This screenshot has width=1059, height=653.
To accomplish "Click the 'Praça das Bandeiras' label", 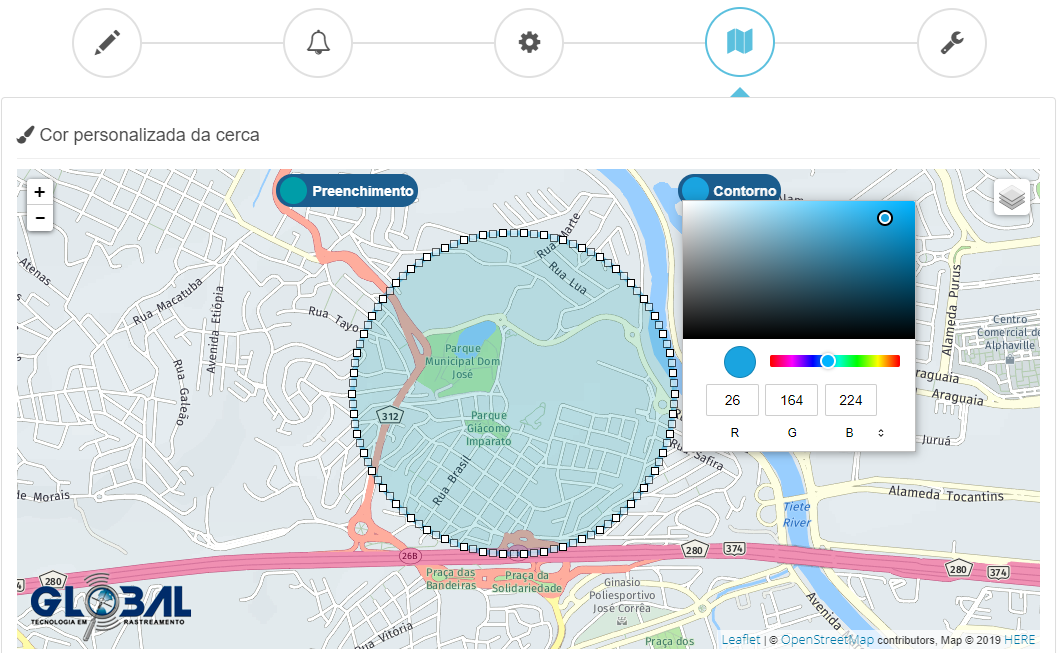I will click(450, 579).
